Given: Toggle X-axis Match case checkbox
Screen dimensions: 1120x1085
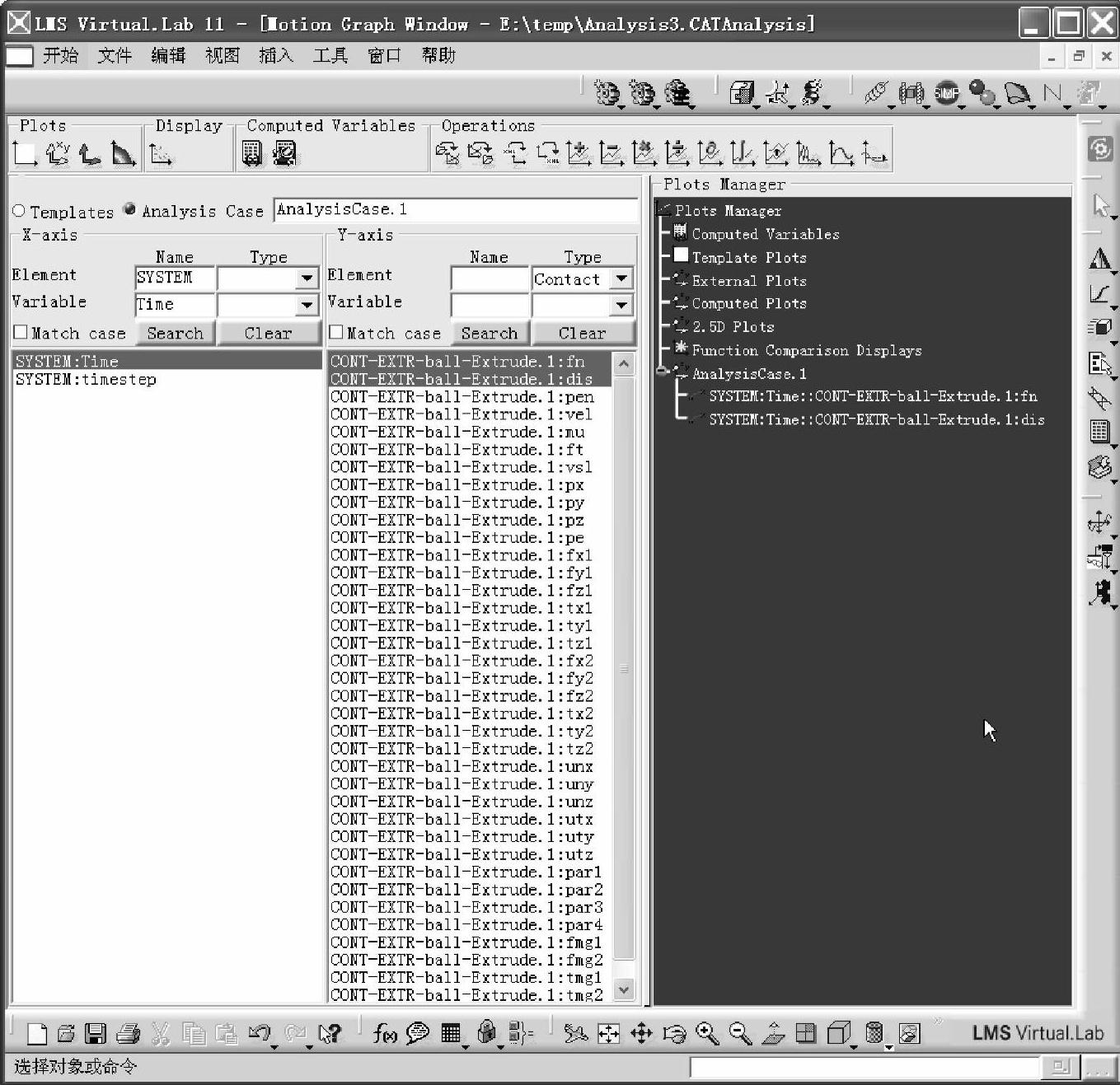Looking at the screenshot, I should pyautogui.click(x=21, y=332).
